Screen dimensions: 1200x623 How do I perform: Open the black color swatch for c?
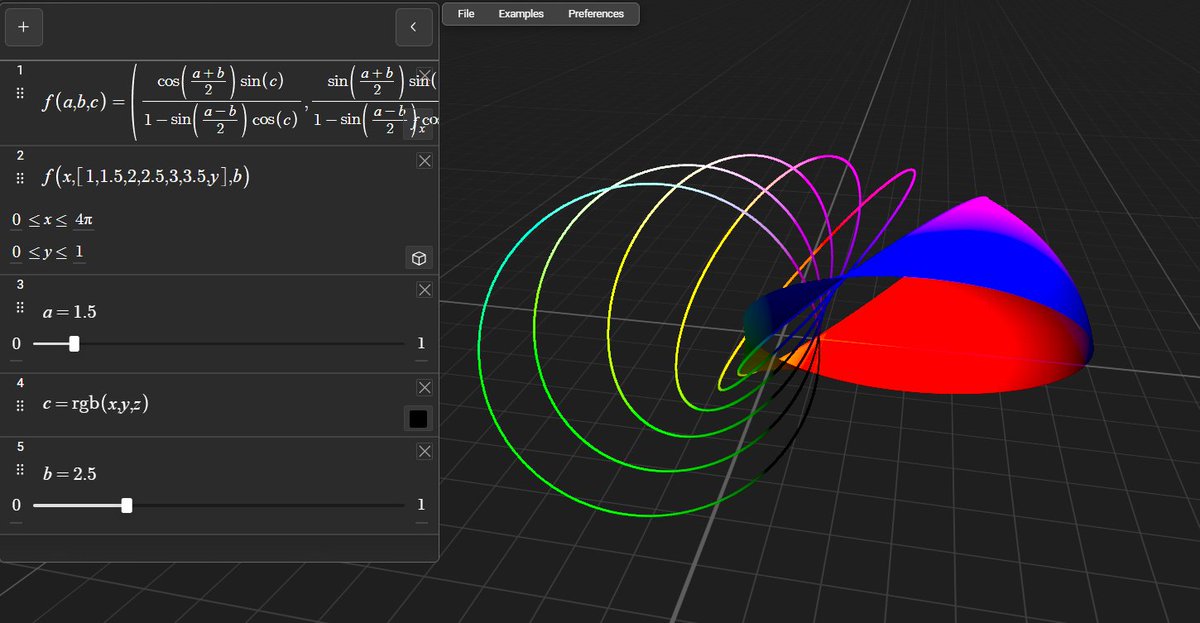click(418, 418)
